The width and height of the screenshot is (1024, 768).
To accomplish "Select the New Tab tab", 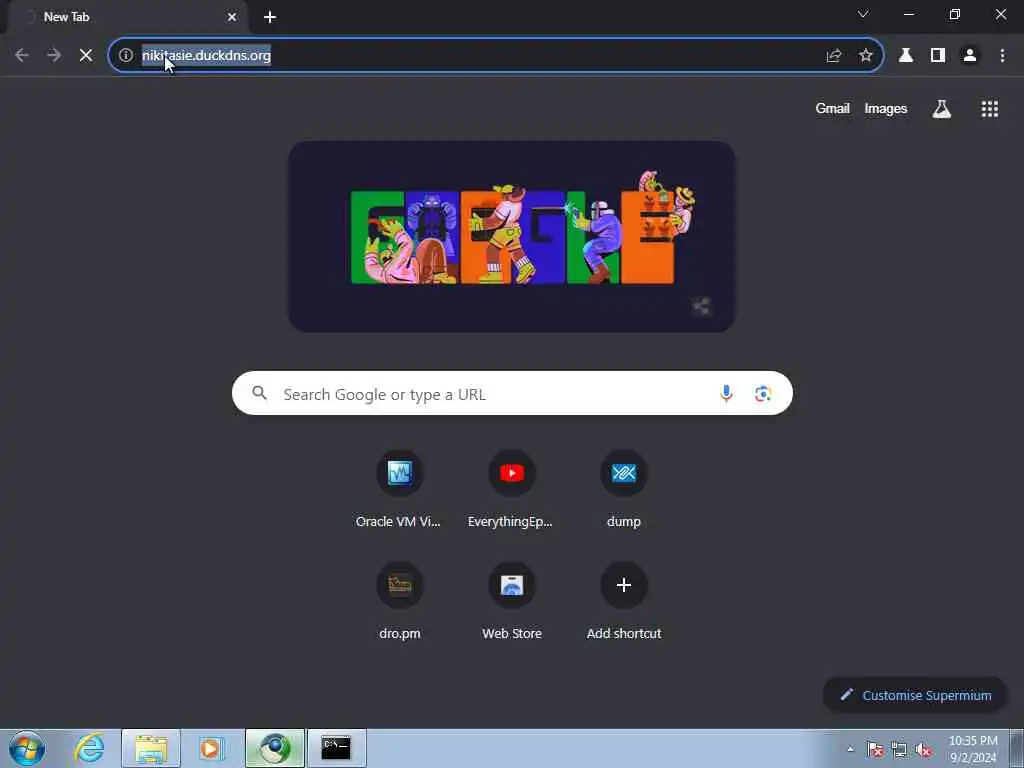I will pyautogui.click(x=129, y=17).
